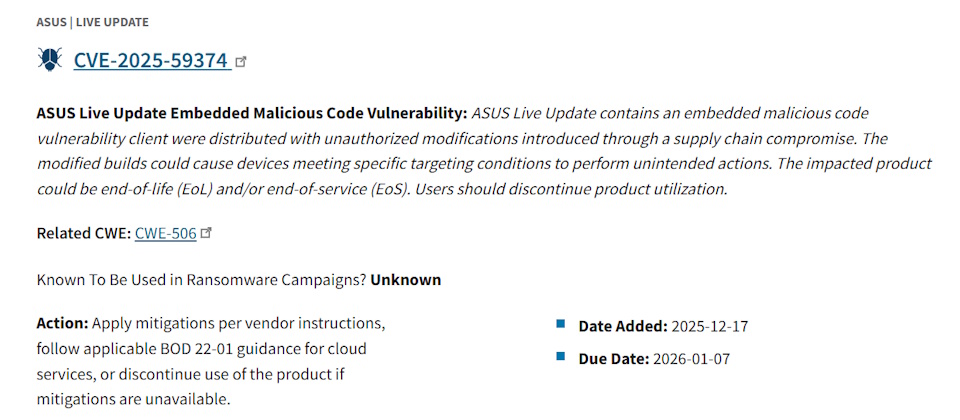Viewport: 960px width, 420px height.
Task: Click the 2025-12-17 date value
Action: tap(708, 326)
